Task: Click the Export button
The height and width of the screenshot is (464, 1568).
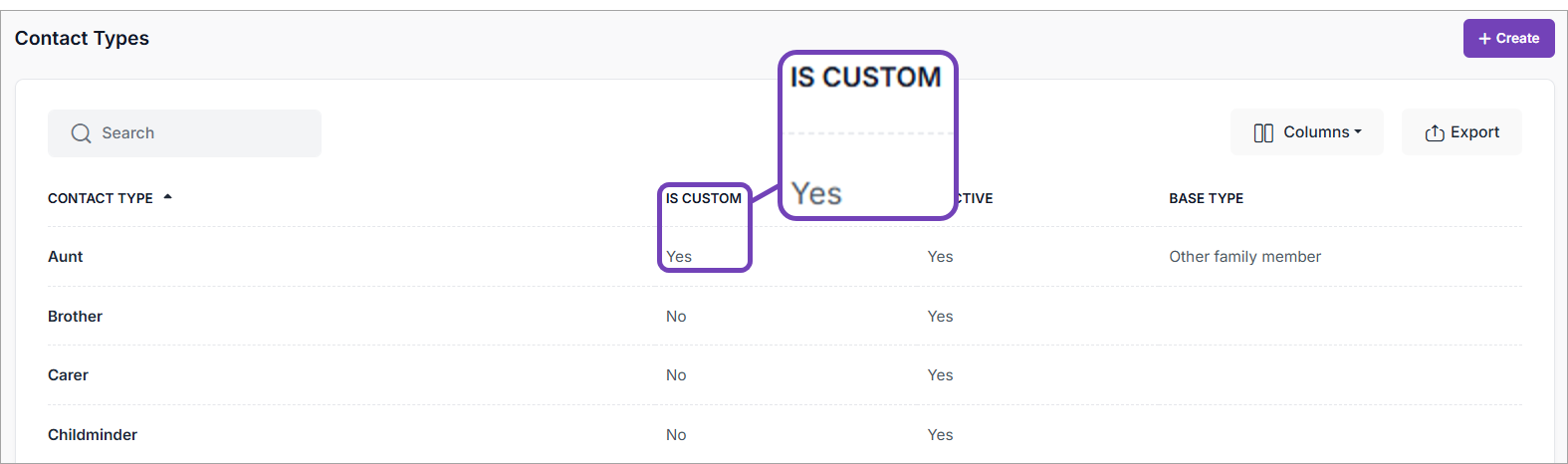Action: [x=1461, y=132]
